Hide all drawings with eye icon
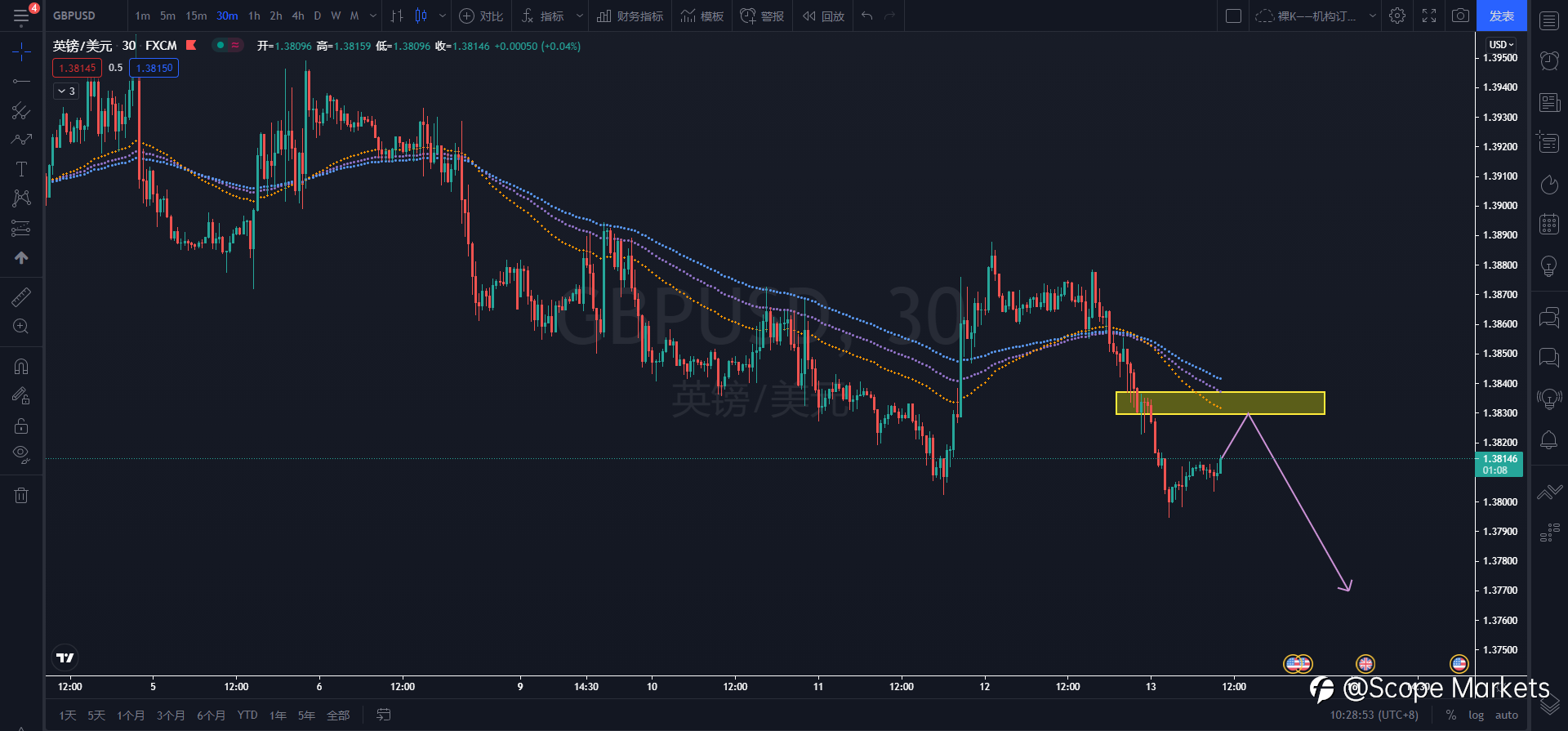Viewport: 1568px width, 731px height. 21,455
